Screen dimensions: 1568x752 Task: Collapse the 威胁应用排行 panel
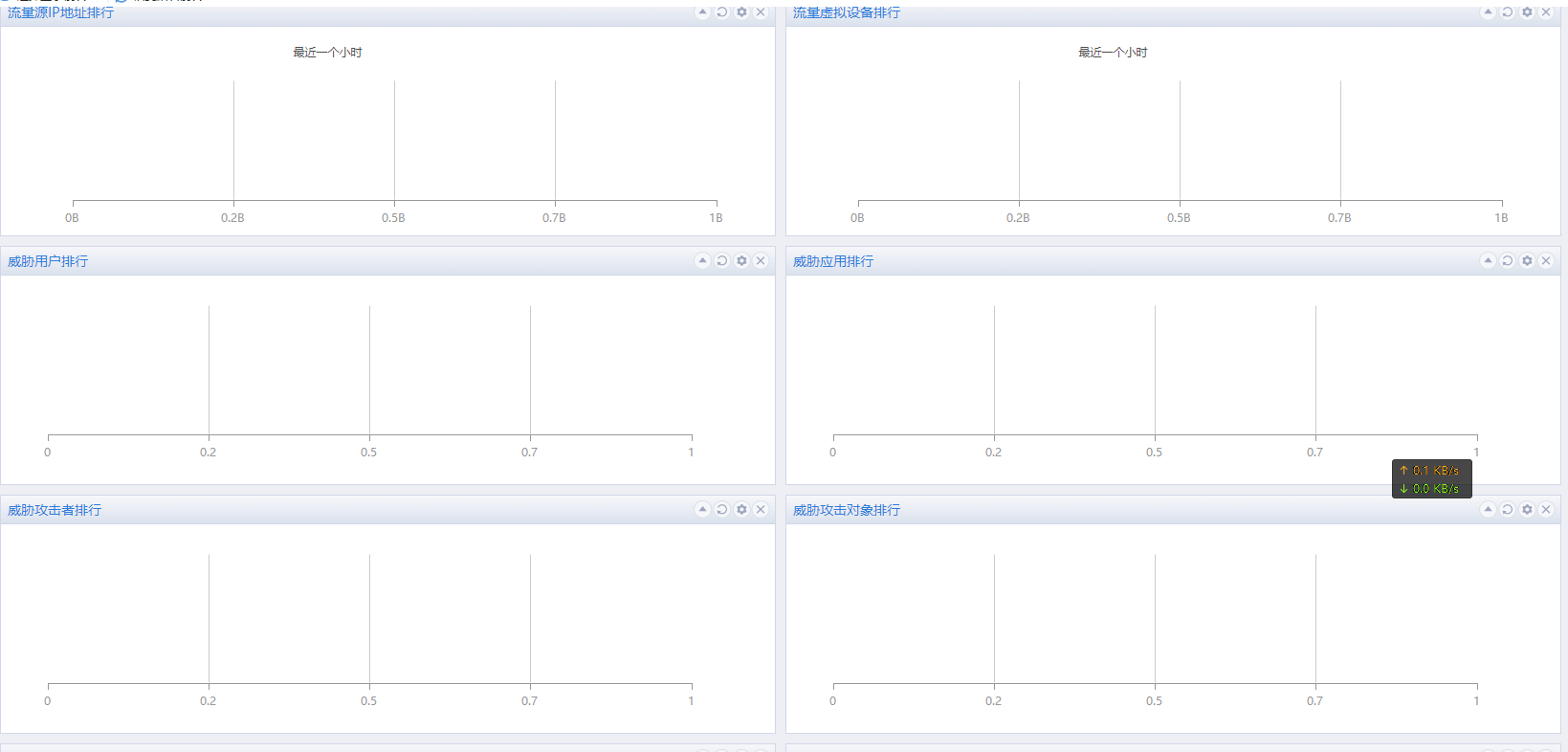click(x=1488, y=260)
